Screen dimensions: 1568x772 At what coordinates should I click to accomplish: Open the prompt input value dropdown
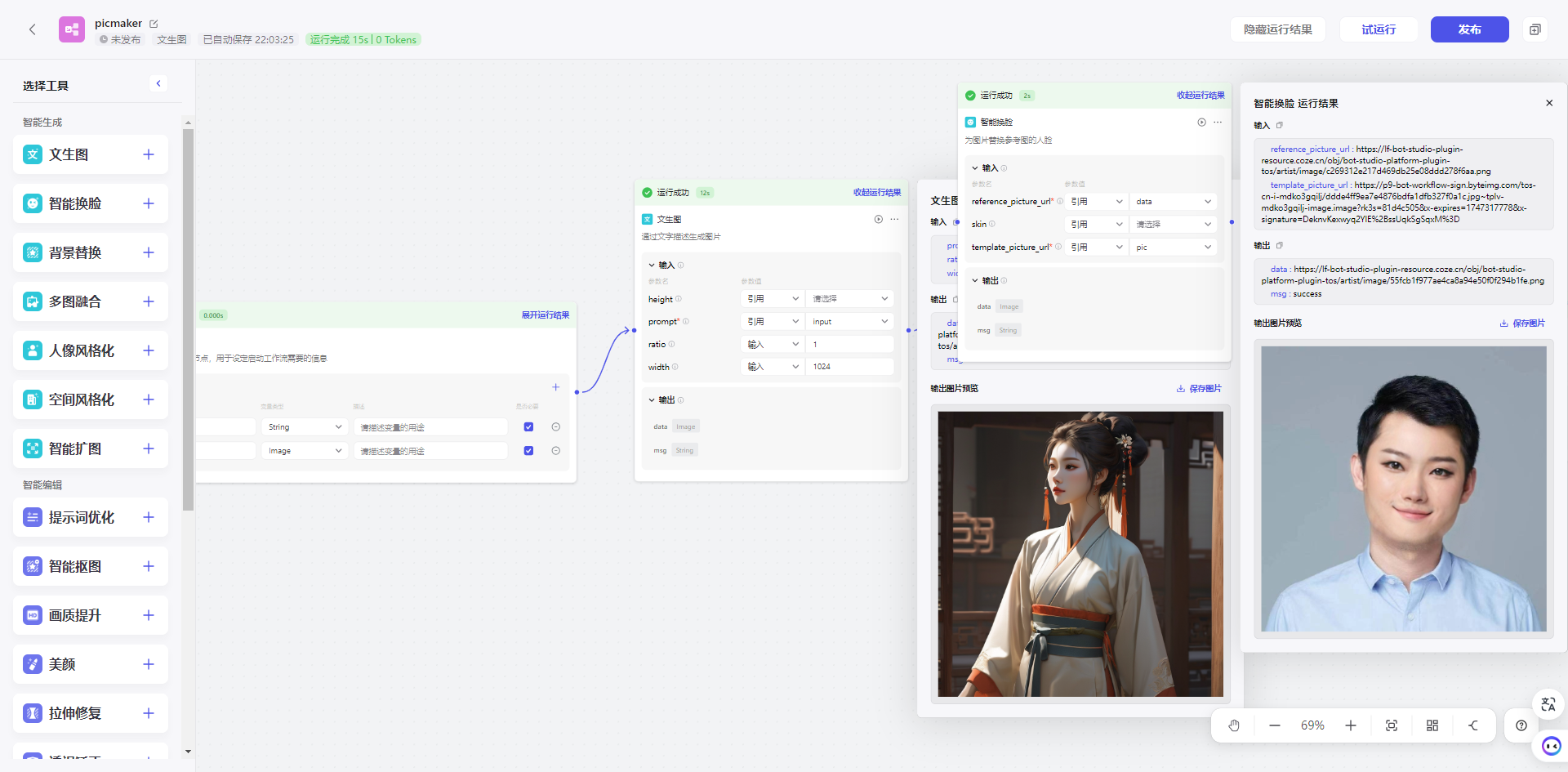(849, 322)
